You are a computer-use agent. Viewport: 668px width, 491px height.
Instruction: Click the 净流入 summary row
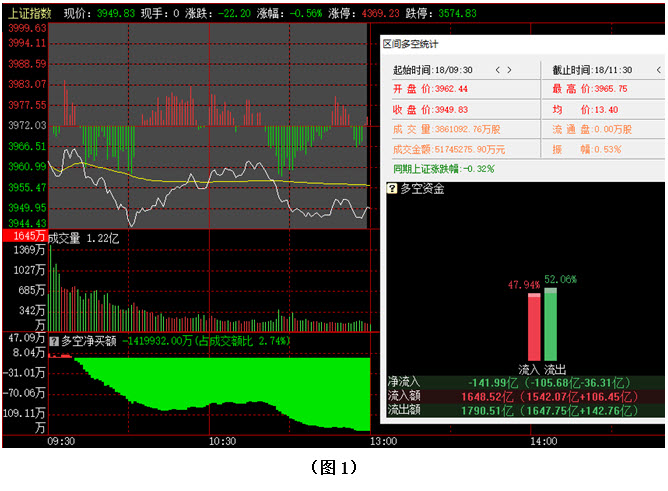[524, 381]
